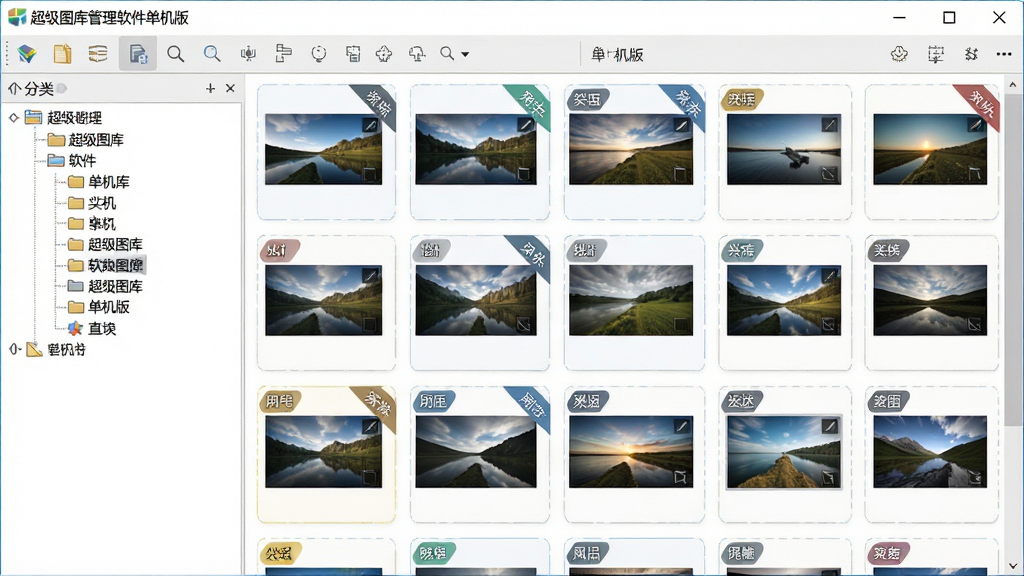Click the 单机版 label in the toolbar
The width and height of the screenshot is (1024, 576).
pos(617,55)
